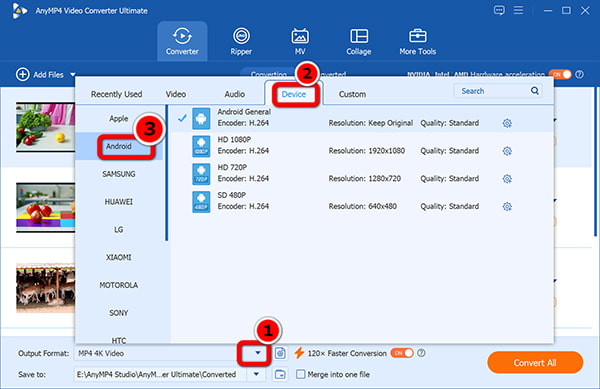This screenshot has height=389, width=600.
Task: Select HTC device category
Action: (119, 340)
